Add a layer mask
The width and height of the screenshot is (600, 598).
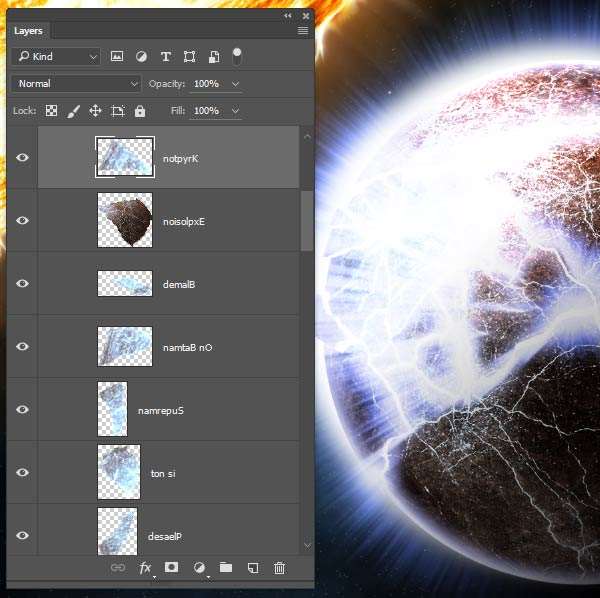pyautogui.click(x=172, y=568)
